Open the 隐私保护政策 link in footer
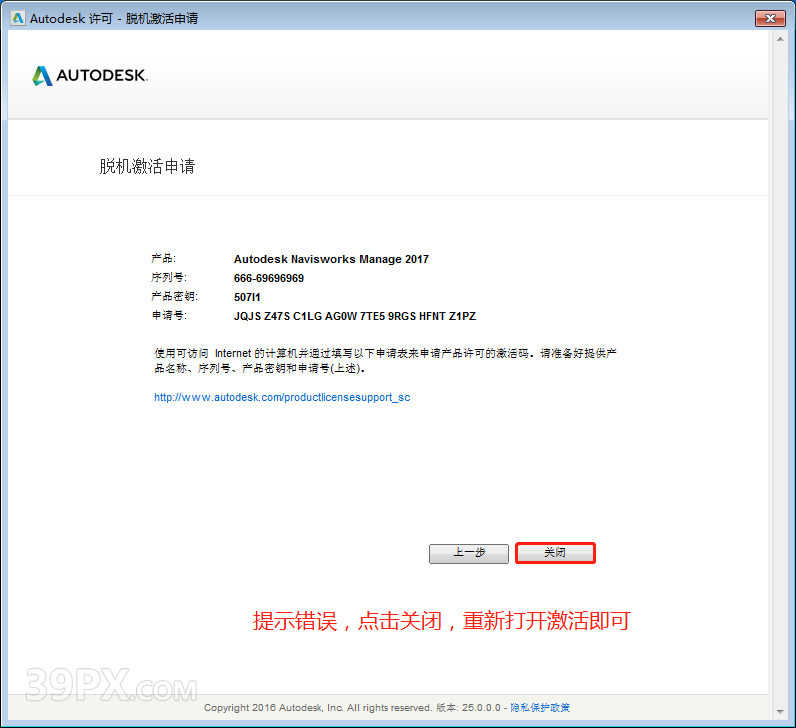Image resolution: width=796 pixels, height=728 pixels. click(540, 708)
